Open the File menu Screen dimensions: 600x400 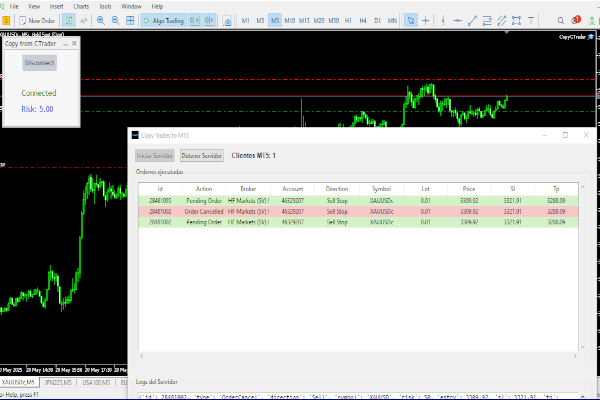tap(14, 7)
